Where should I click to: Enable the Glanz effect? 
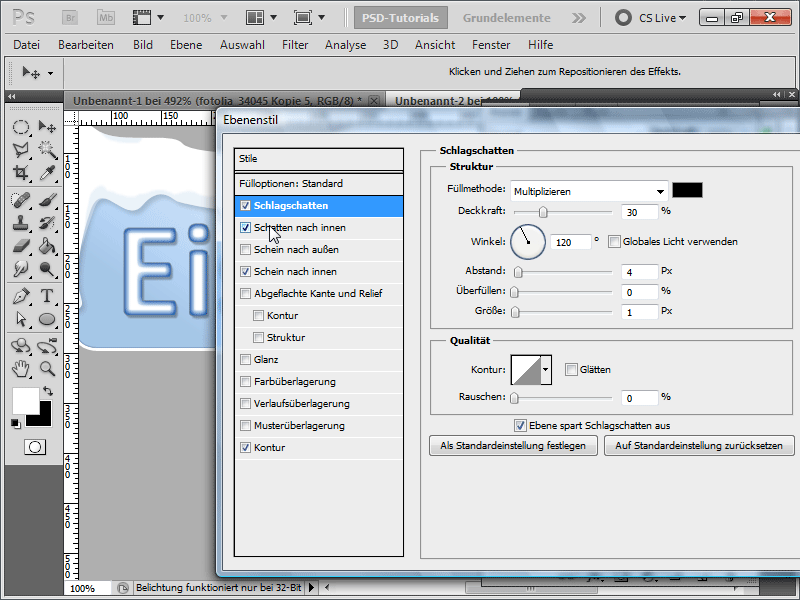[245, 360]
